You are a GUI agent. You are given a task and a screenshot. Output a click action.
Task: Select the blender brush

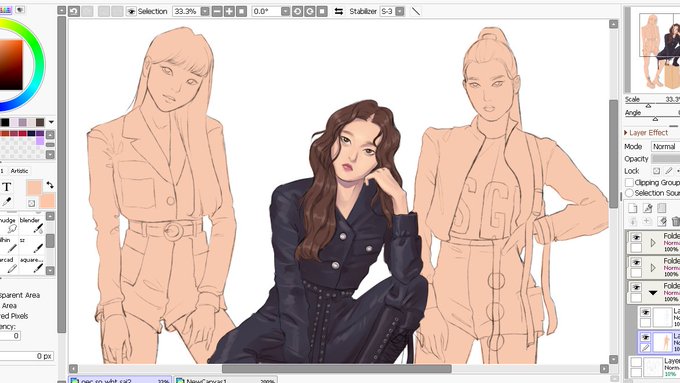point(32,225)
